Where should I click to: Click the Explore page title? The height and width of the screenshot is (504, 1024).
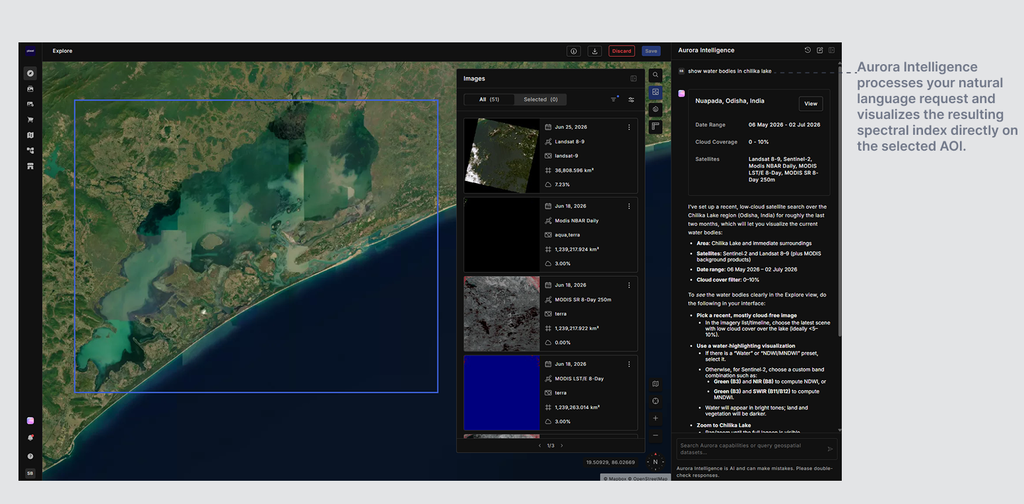[x=63, y=51]
